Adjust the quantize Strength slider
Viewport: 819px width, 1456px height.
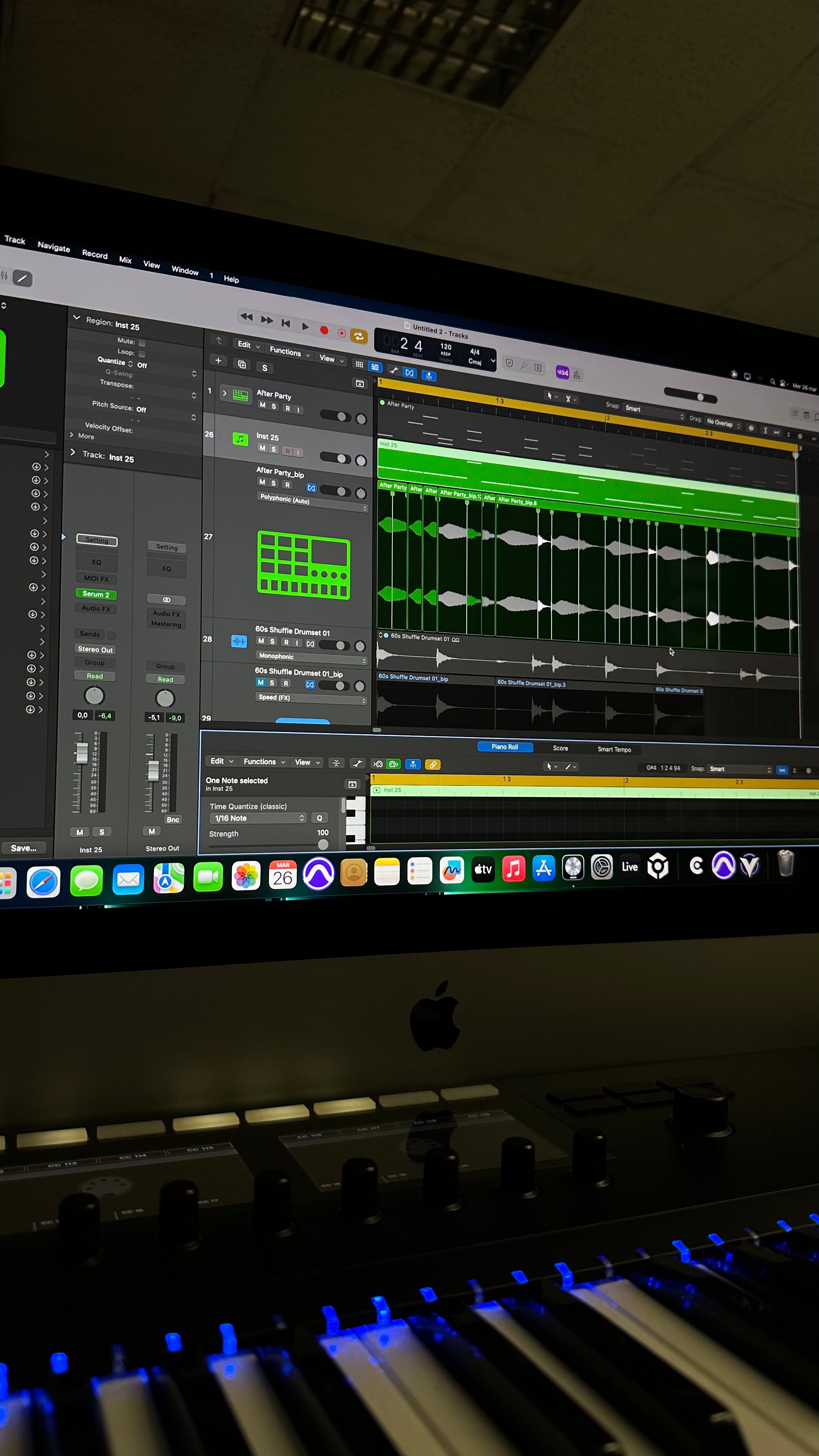[323, 844]
